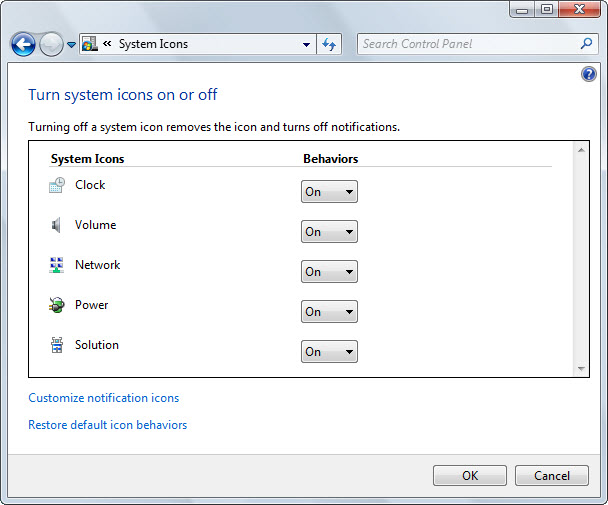The width and height of the screenshot is (608, 505).
Task: Click Customize notification icons link
Action: [x=104, y=398]
